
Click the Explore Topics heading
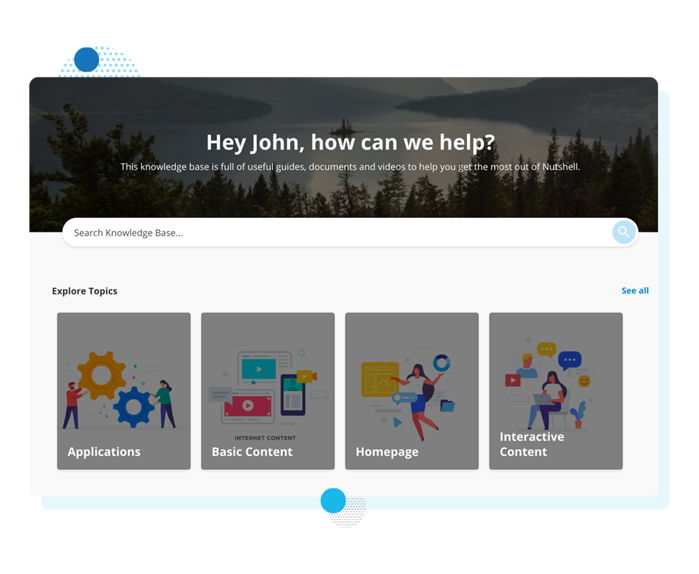tap(85, 291)
